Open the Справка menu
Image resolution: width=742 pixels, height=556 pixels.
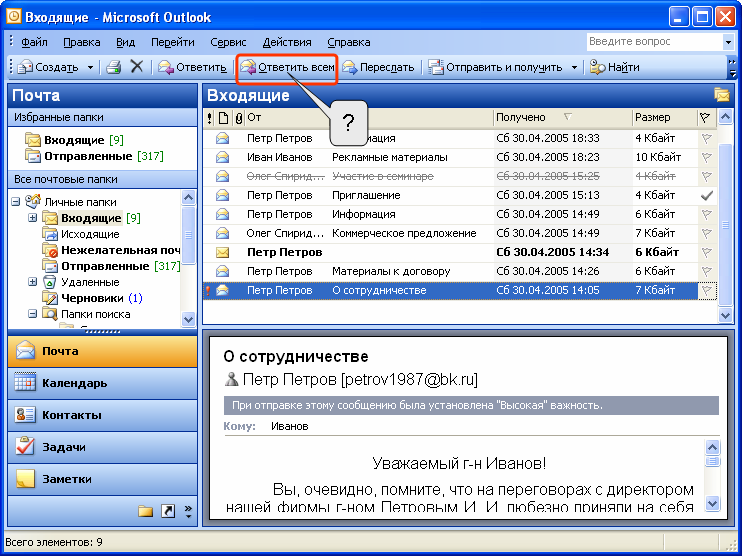click(x=349, y=42)
